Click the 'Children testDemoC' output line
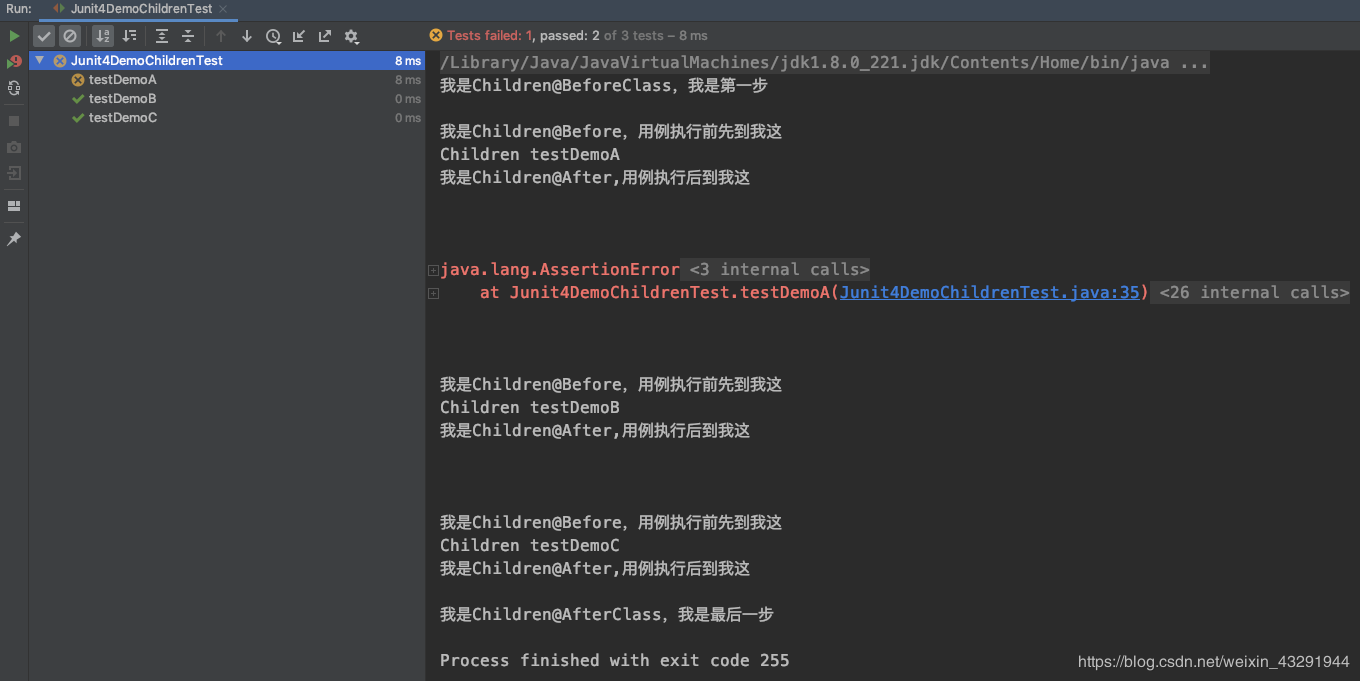The width and height of the screenshot is (1360, 681). pos(530,546)
